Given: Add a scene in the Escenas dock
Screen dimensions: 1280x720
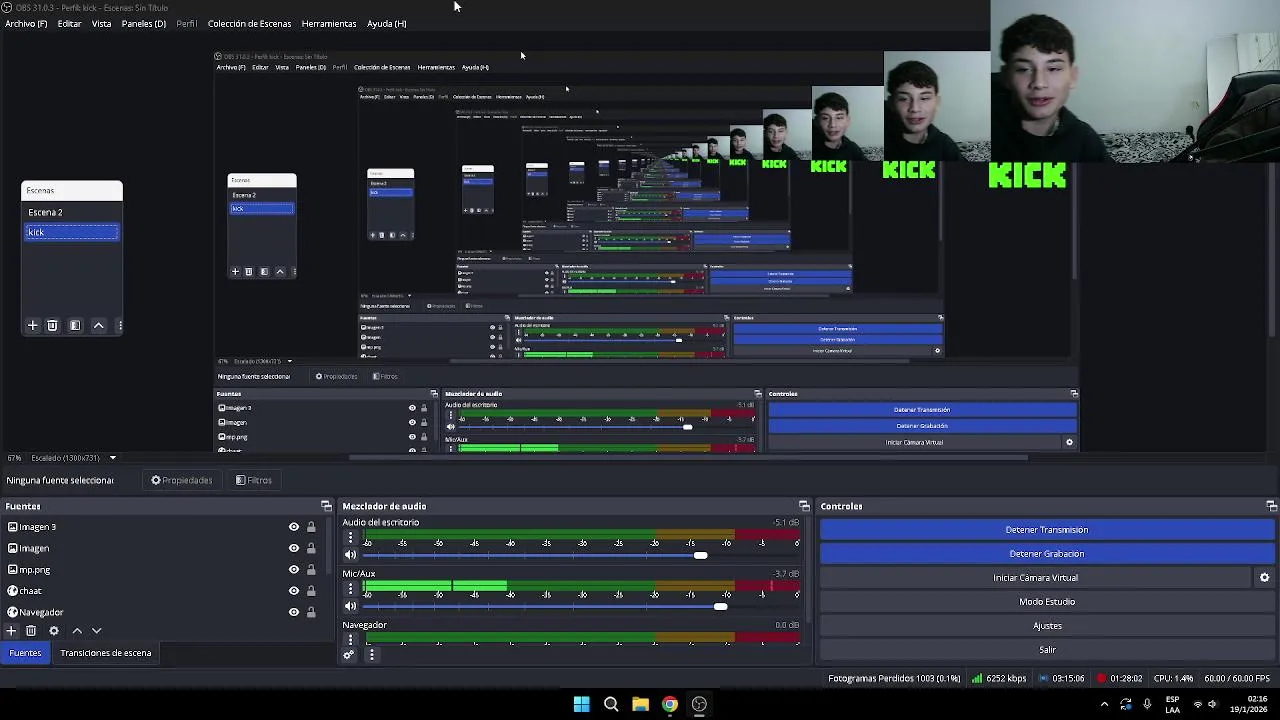Looking at the screenshot, I should [32, 326].
